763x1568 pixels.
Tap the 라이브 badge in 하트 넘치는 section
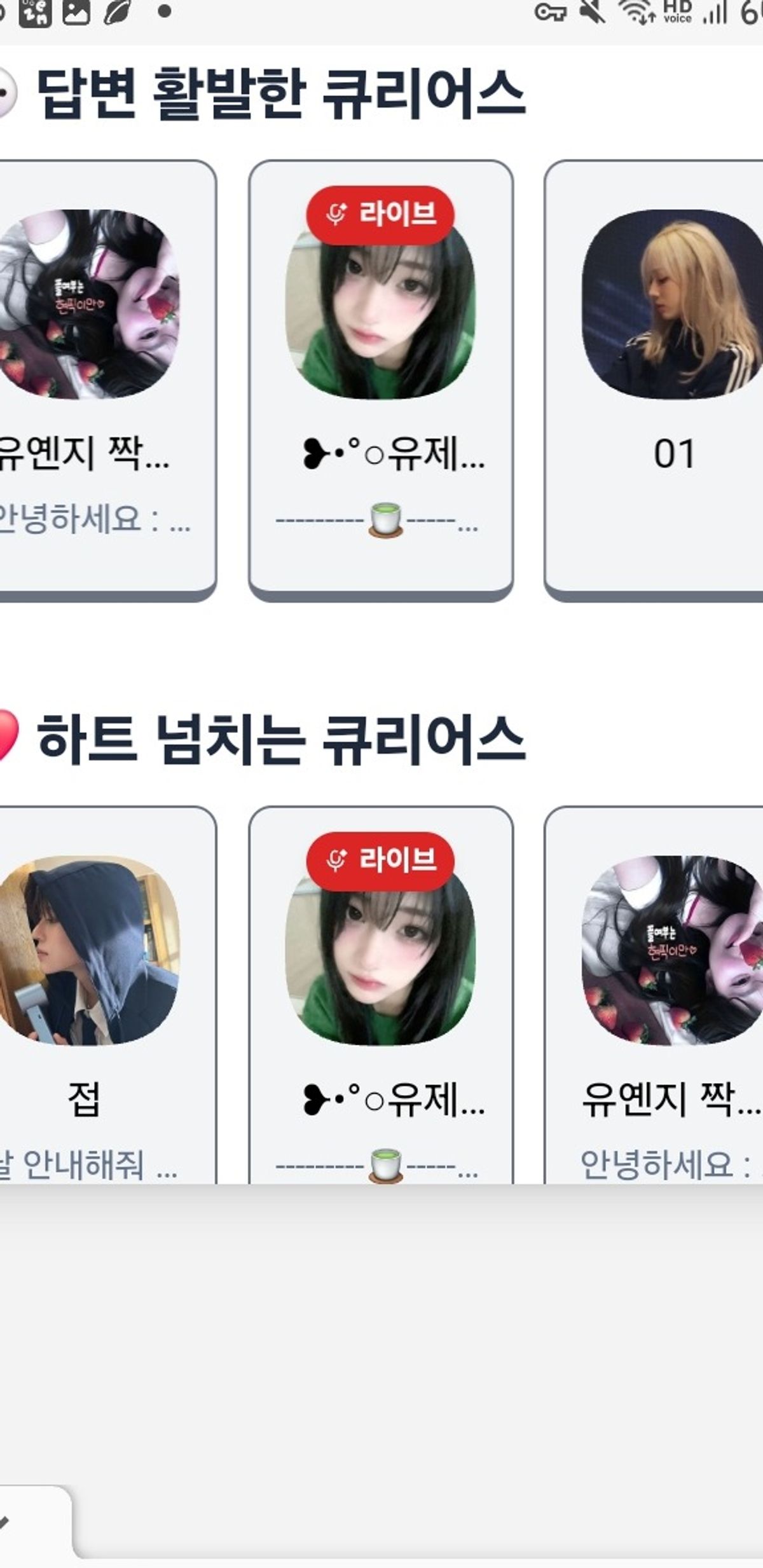380,861
